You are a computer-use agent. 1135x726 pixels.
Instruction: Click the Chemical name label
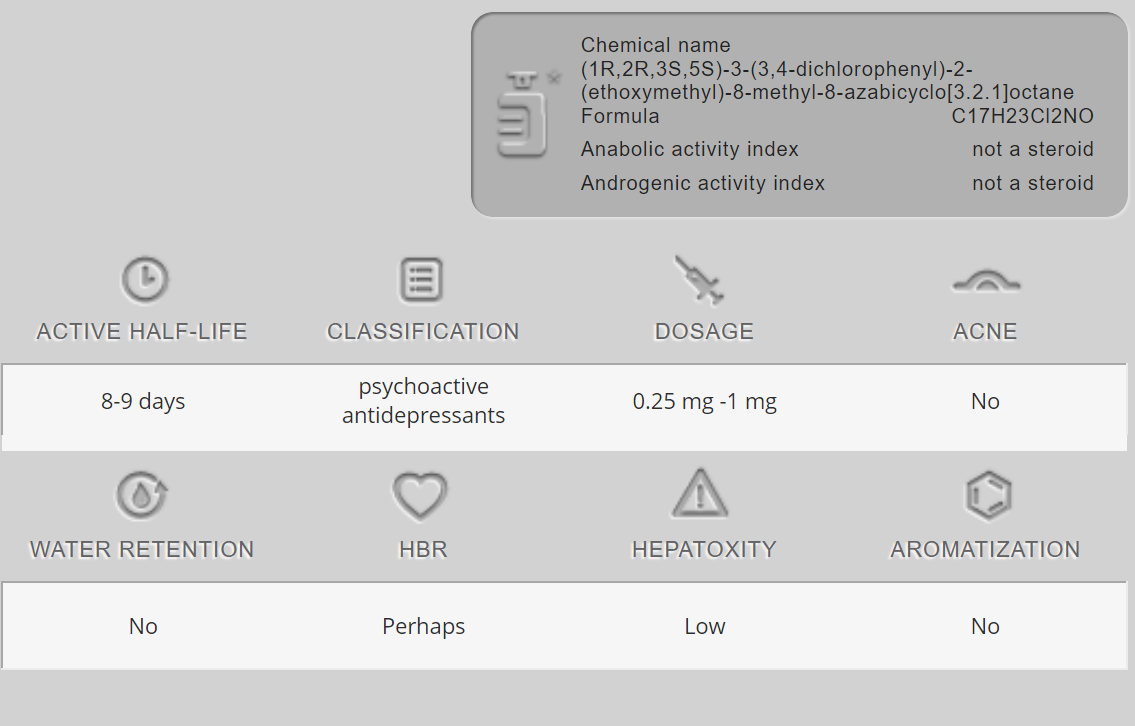pyautogui.click(x=655, y=45)
